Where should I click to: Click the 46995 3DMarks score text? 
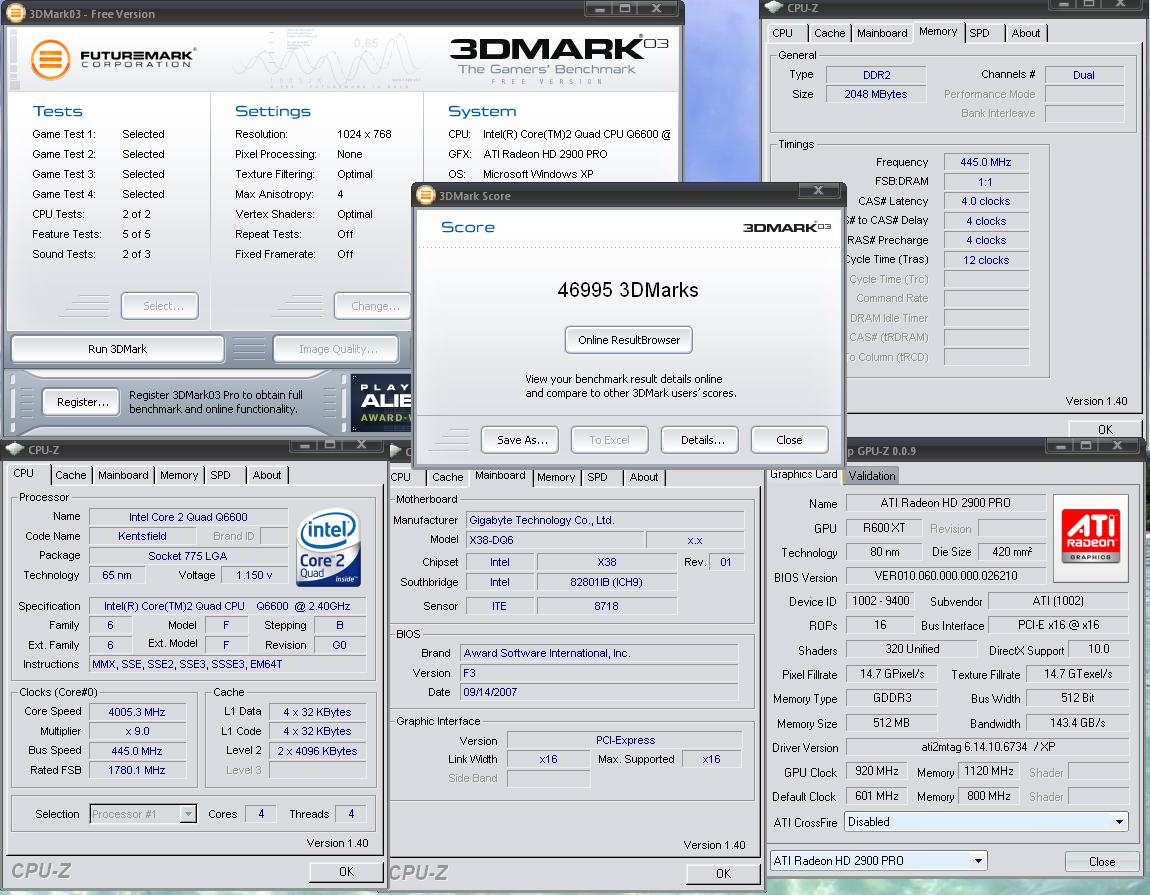628,290
